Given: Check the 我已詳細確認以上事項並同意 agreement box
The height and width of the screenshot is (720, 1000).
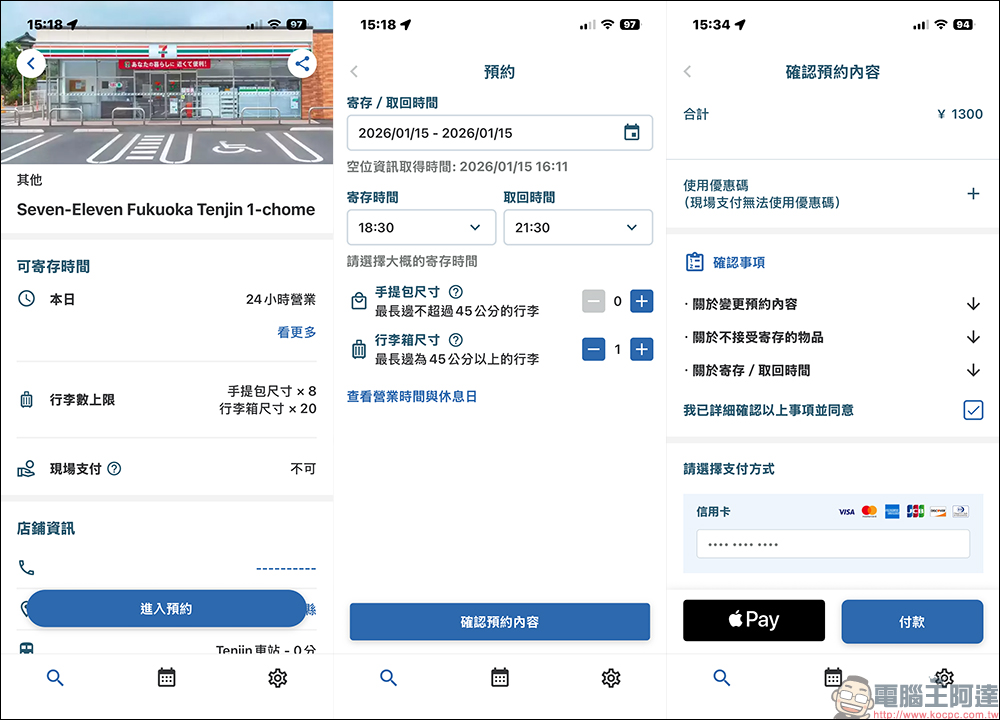Looking at the screenshot, I should [x=972, y=409].
